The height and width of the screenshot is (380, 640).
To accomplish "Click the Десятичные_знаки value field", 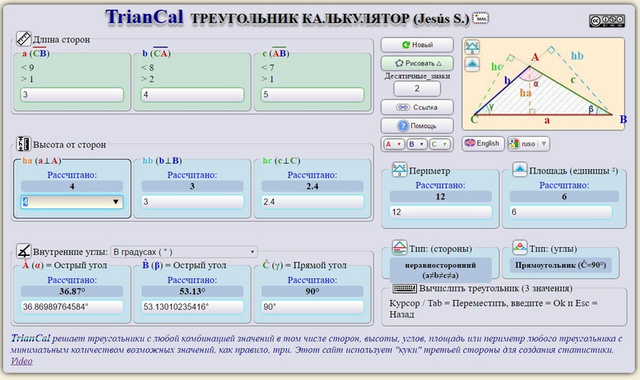I will point(417,89).
